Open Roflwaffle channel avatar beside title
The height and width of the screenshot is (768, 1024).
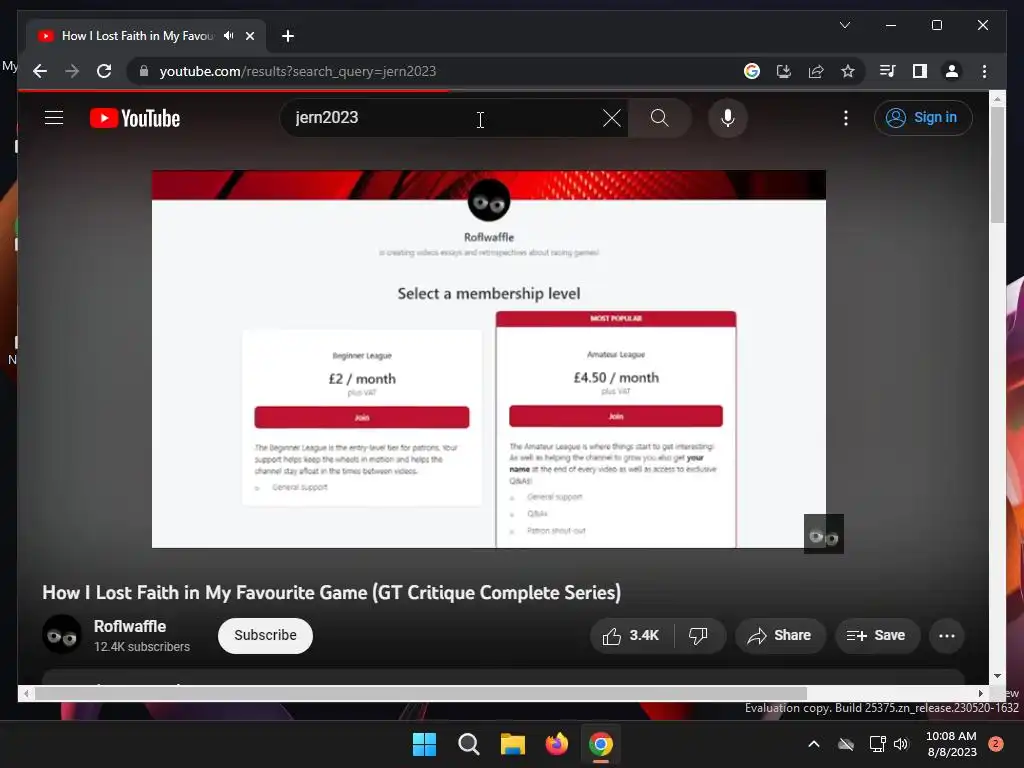tap(62, 635)
